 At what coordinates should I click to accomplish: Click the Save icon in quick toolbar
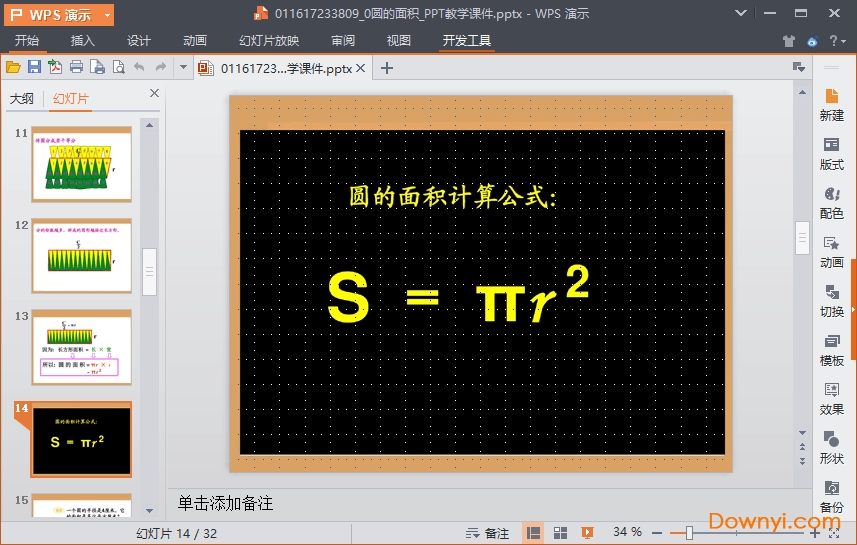pyautogui.click(x=34, y=67)
